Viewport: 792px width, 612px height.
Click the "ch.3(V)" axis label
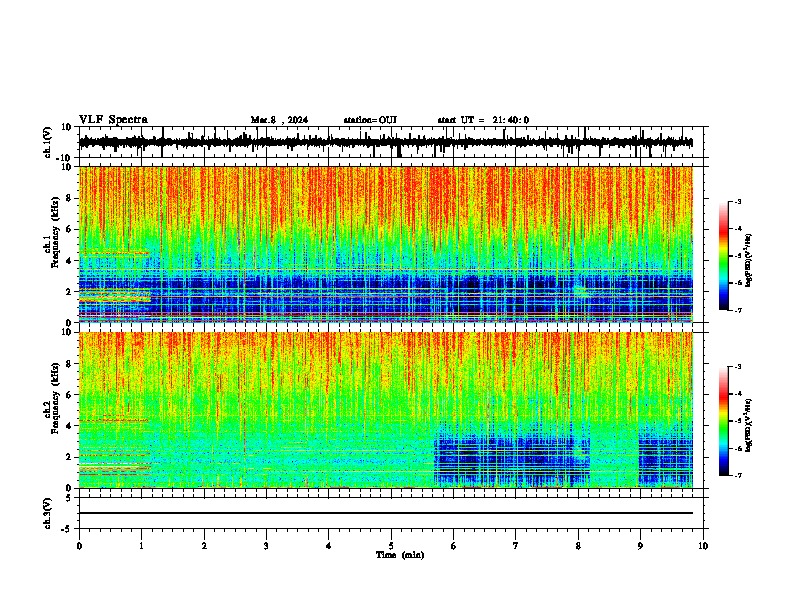click(x=48, y=514)
